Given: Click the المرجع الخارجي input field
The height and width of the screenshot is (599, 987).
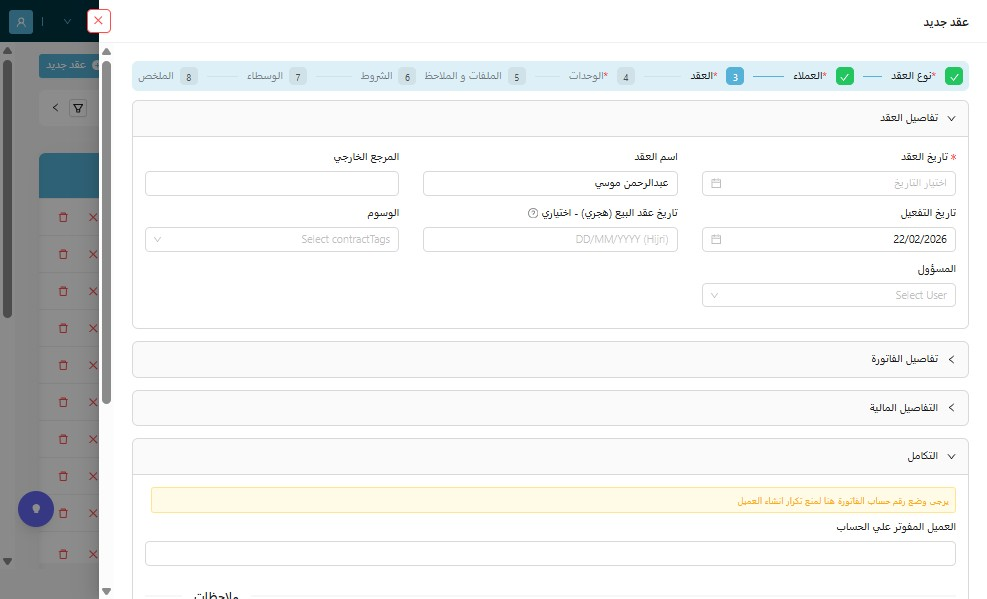Looking at the screenshot, I should 272,183.
